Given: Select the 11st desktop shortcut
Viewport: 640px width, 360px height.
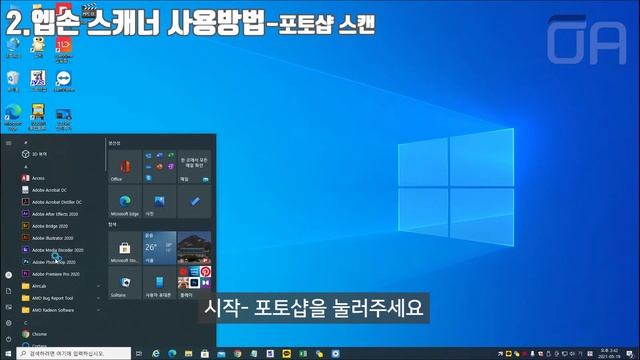Looking at the screenshot, I should [x=64, y=49].
